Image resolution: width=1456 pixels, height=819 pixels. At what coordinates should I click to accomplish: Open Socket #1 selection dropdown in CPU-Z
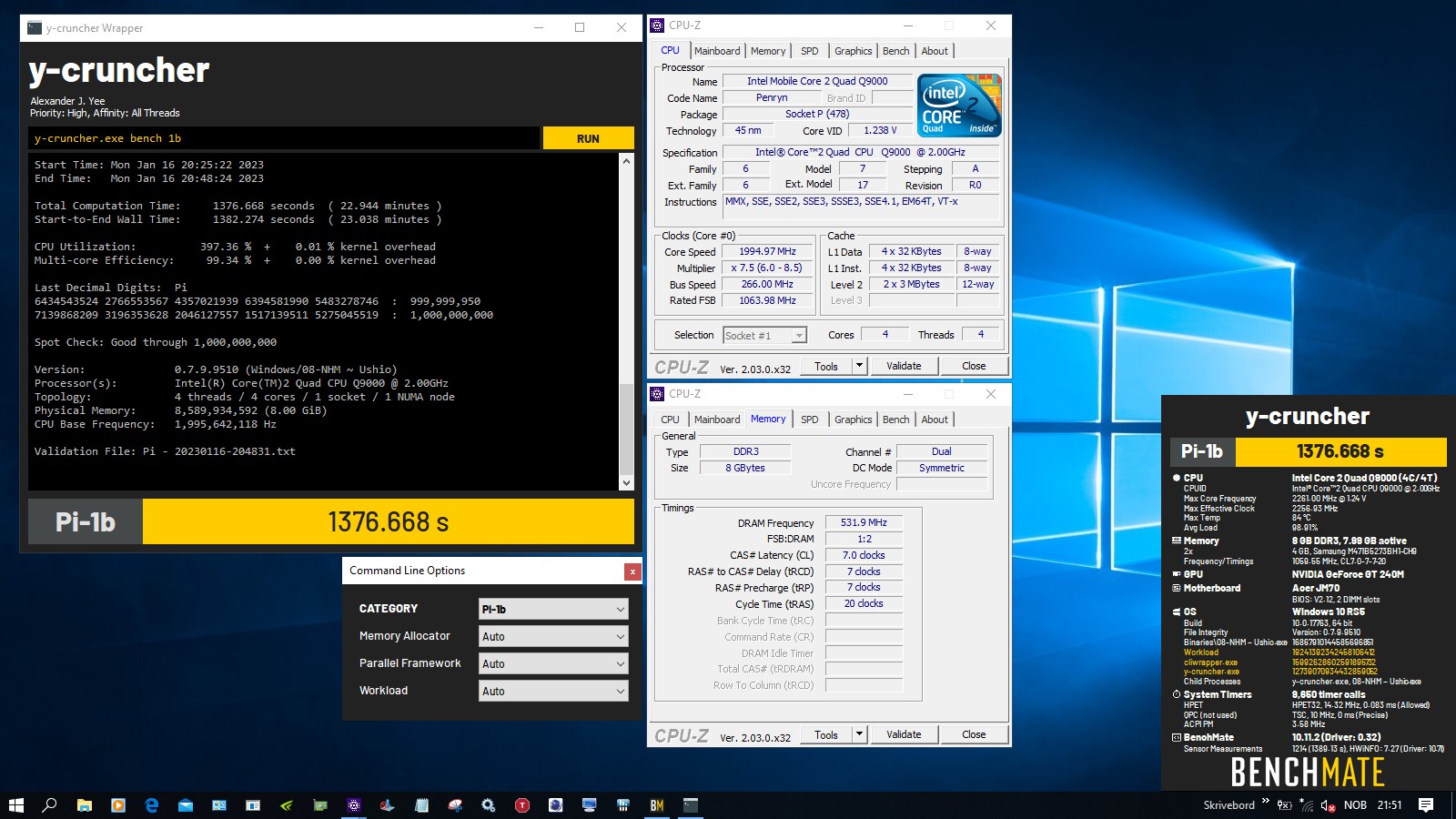pyautogui.click(x=764, y=335)
